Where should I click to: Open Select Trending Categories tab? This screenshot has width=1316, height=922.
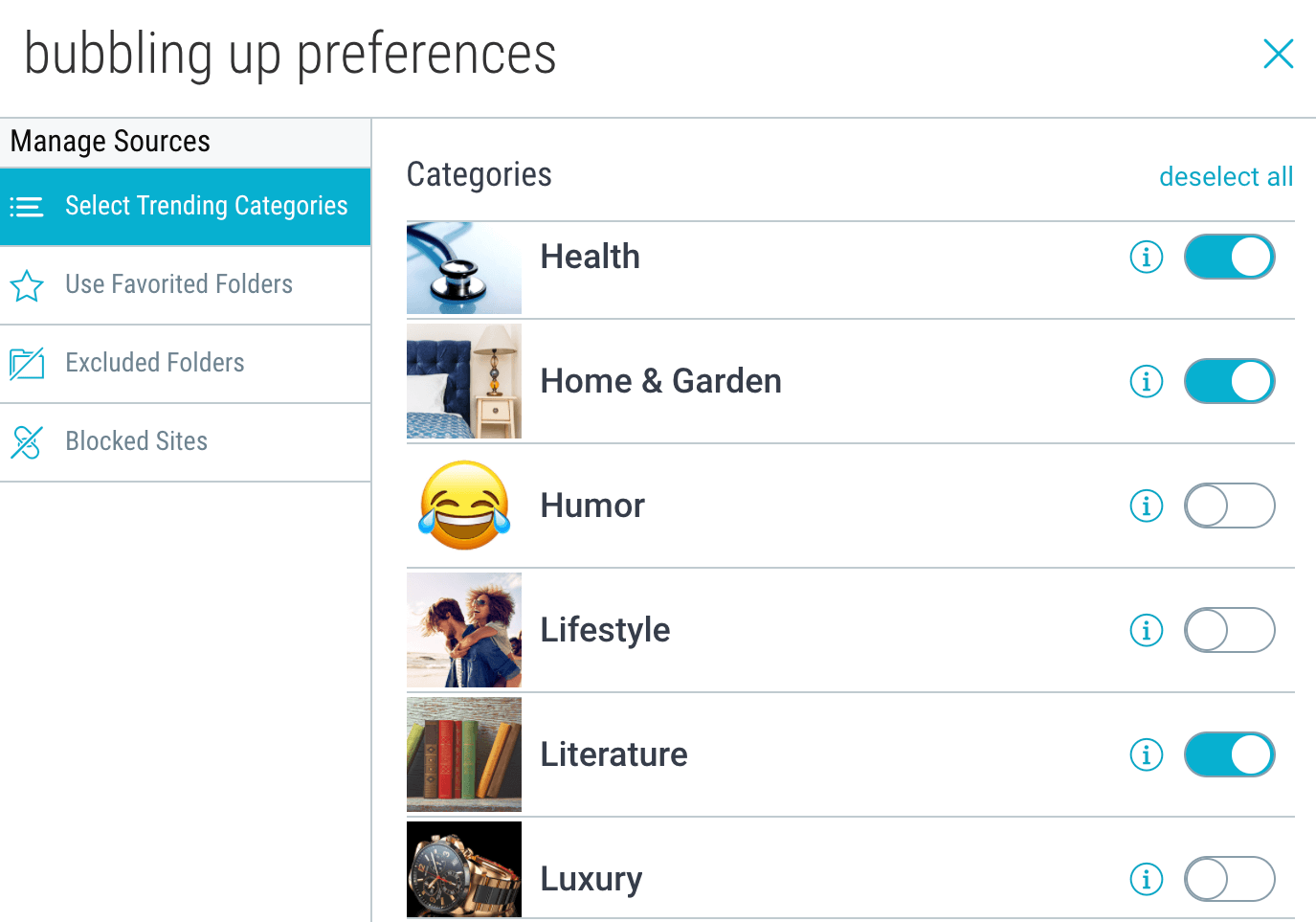[x=185, y=207]
